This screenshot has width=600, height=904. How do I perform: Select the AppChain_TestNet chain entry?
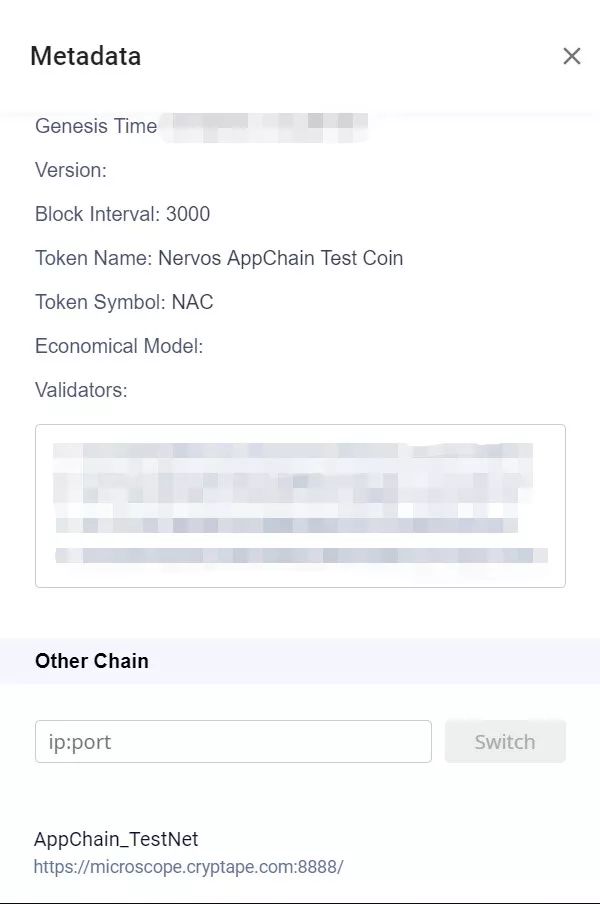coord(116,840)
